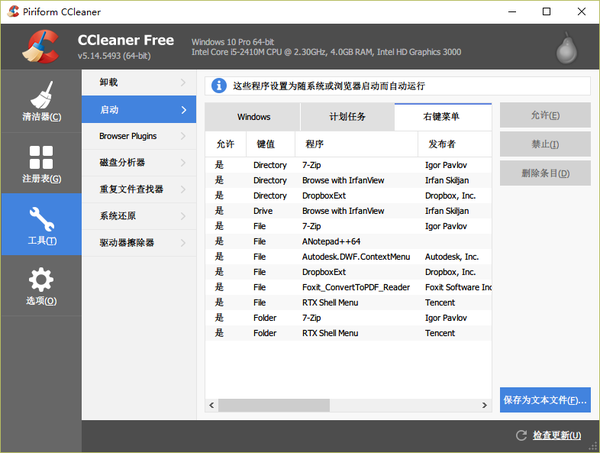Click chevron next to 重复文件查找器
The image size is (600, 453).
183,189
